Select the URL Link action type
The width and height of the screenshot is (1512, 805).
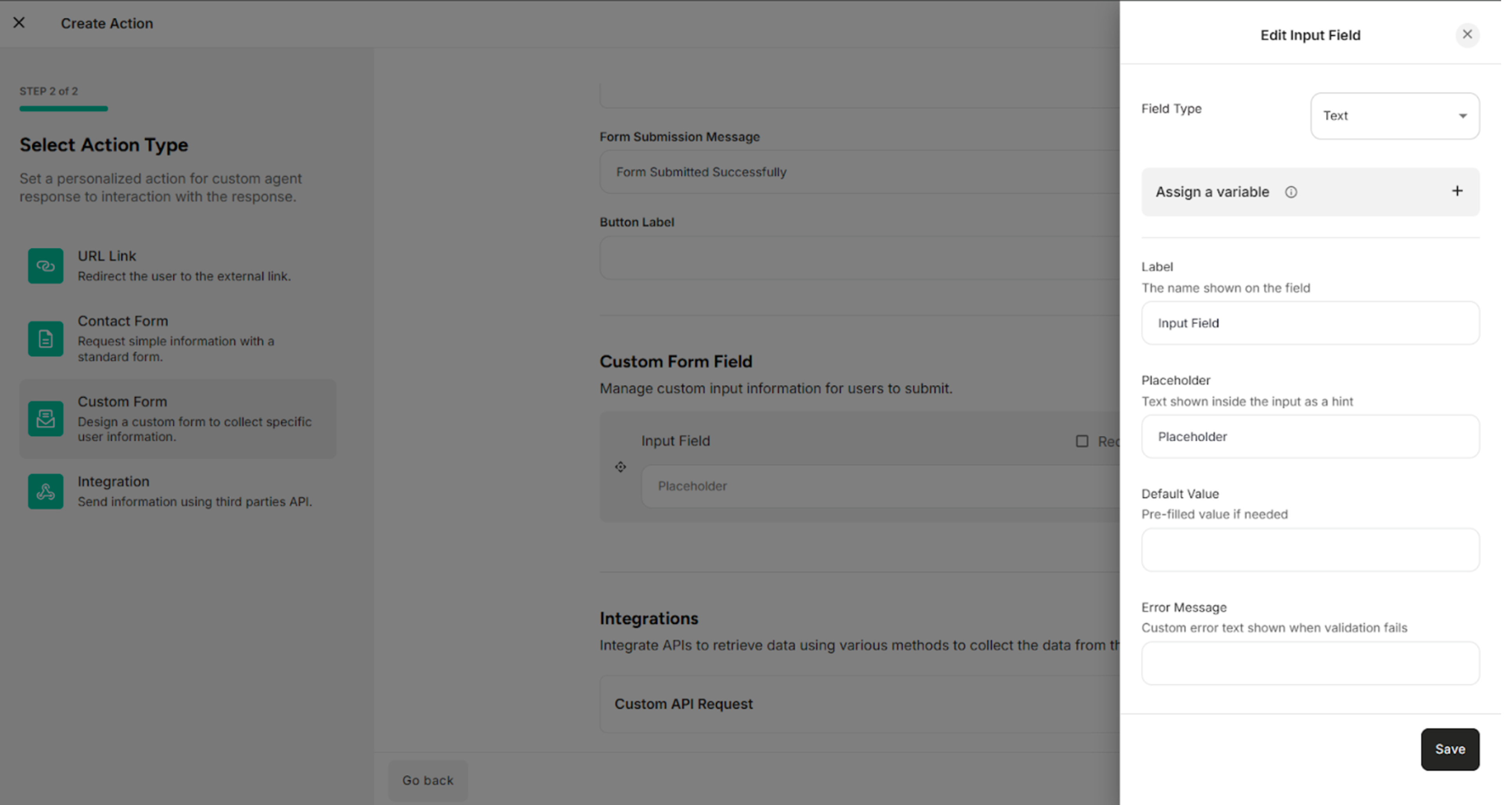pos(176,265)
